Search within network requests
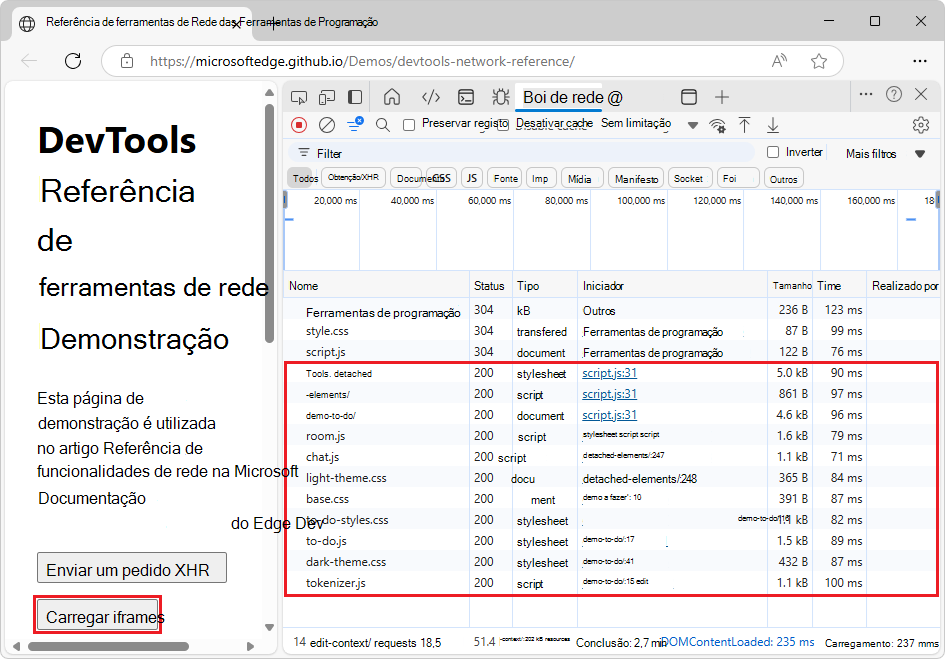This screenshot has height=659, width=945. [x=381, y=124]
